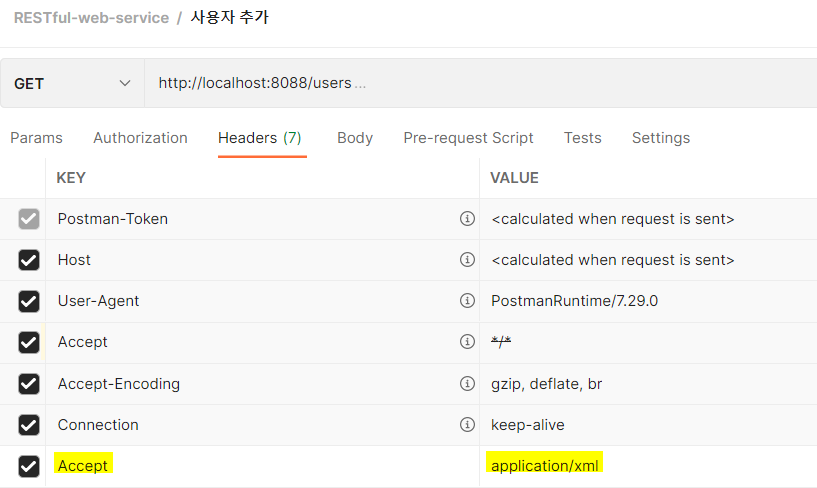Click the request URL input field
817x488 pixels.
pyautogui.click(x=480, y=83)
